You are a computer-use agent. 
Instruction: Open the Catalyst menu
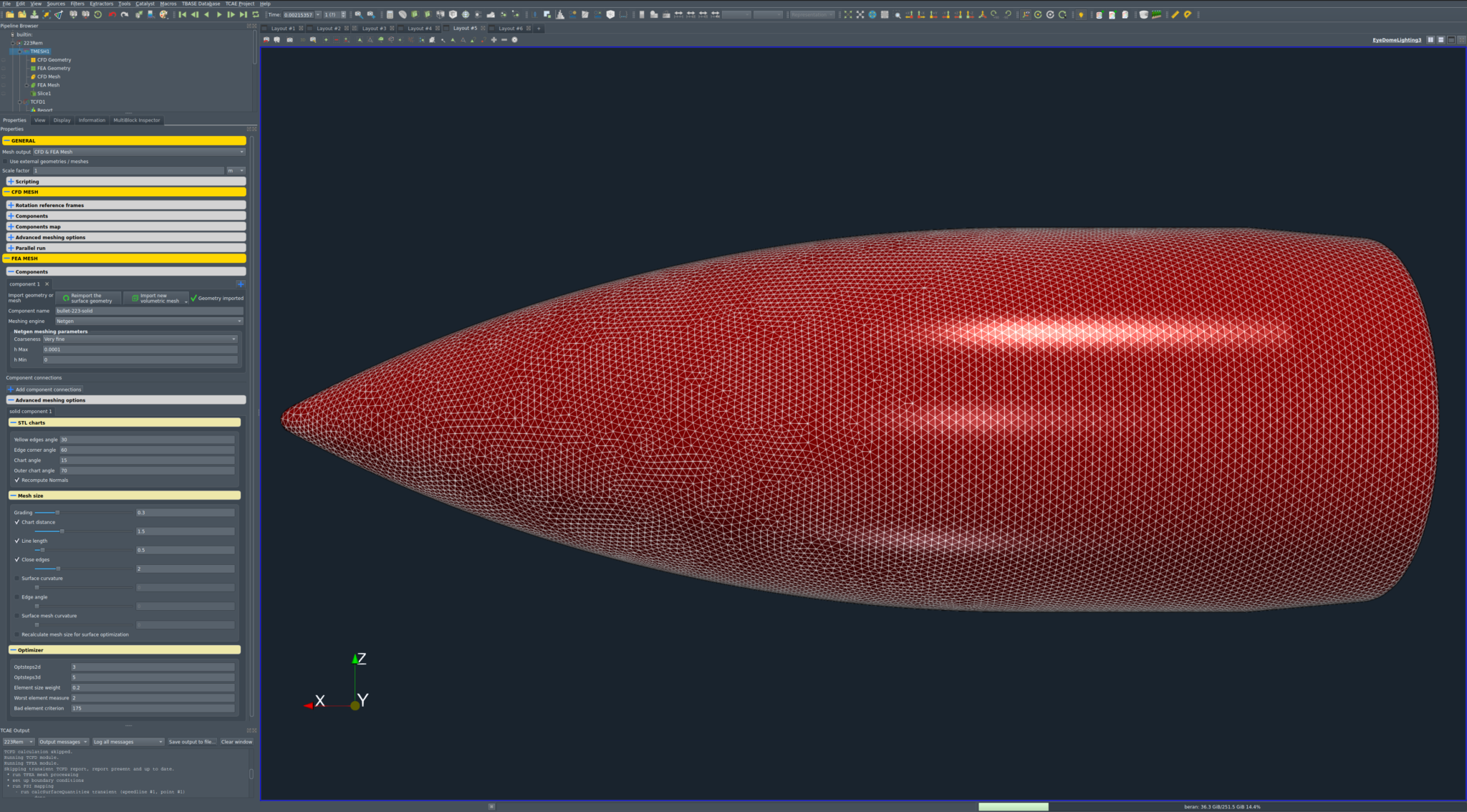pos(146,4)
